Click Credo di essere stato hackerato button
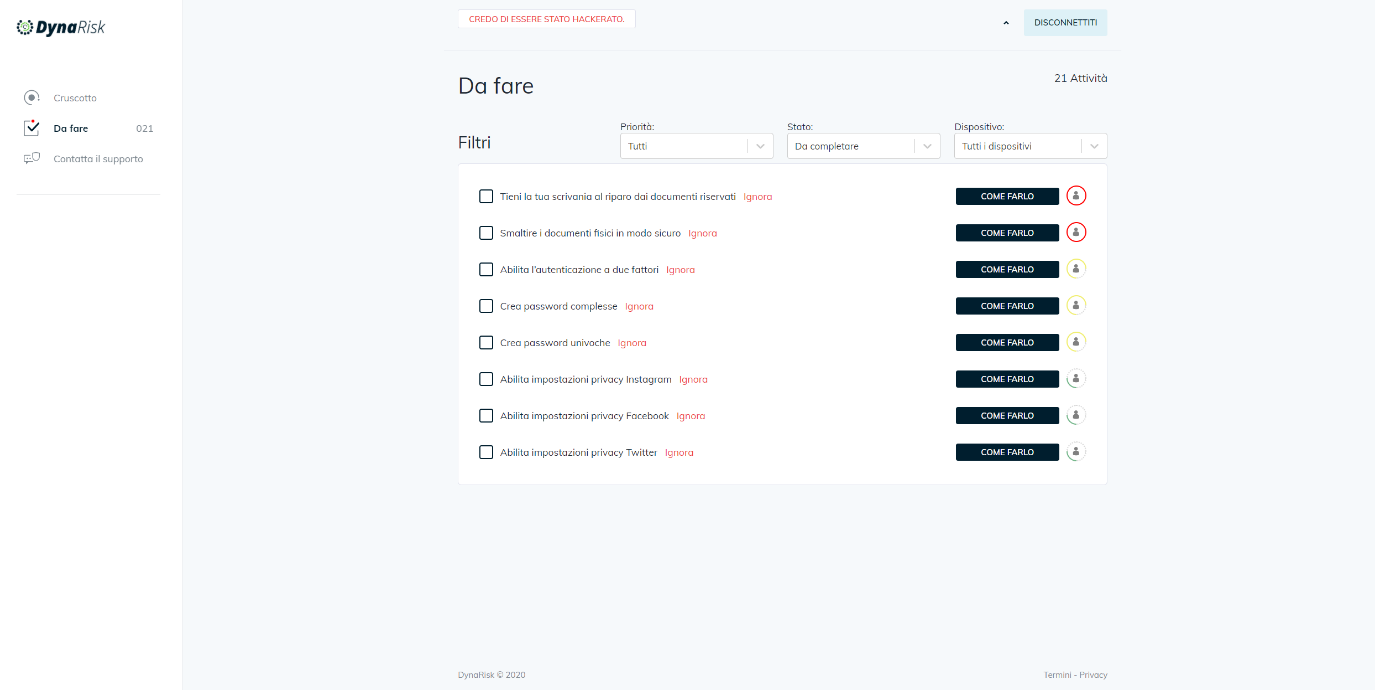The width and height of the screenshot is (1375, 690). (x=546, y=19)
